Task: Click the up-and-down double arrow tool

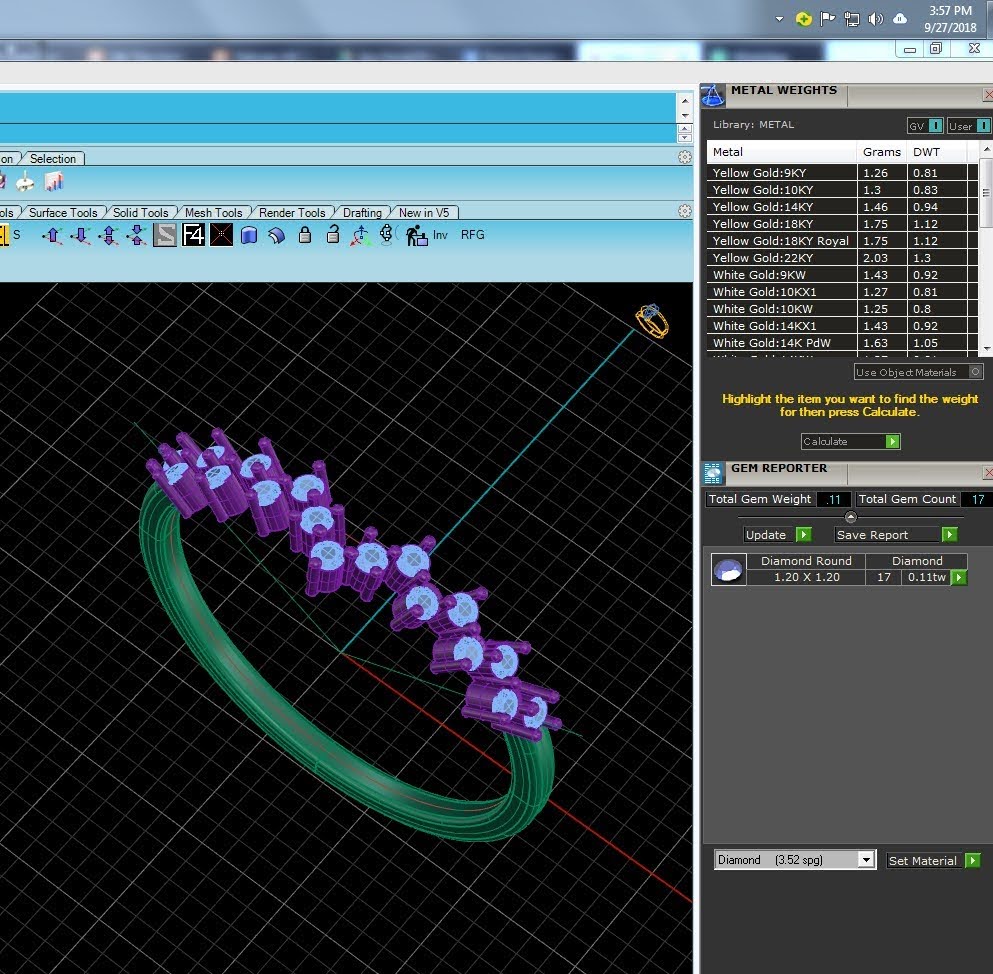Action: point(108,236)
